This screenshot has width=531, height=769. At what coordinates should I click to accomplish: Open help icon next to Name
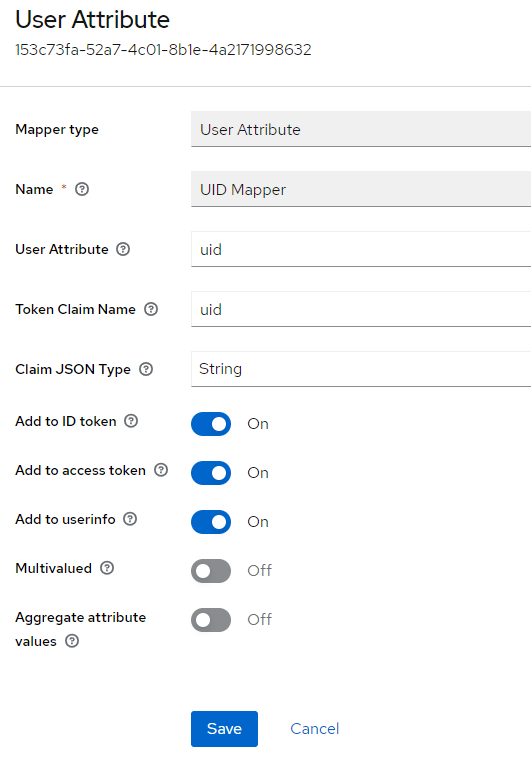pos(82,189)
